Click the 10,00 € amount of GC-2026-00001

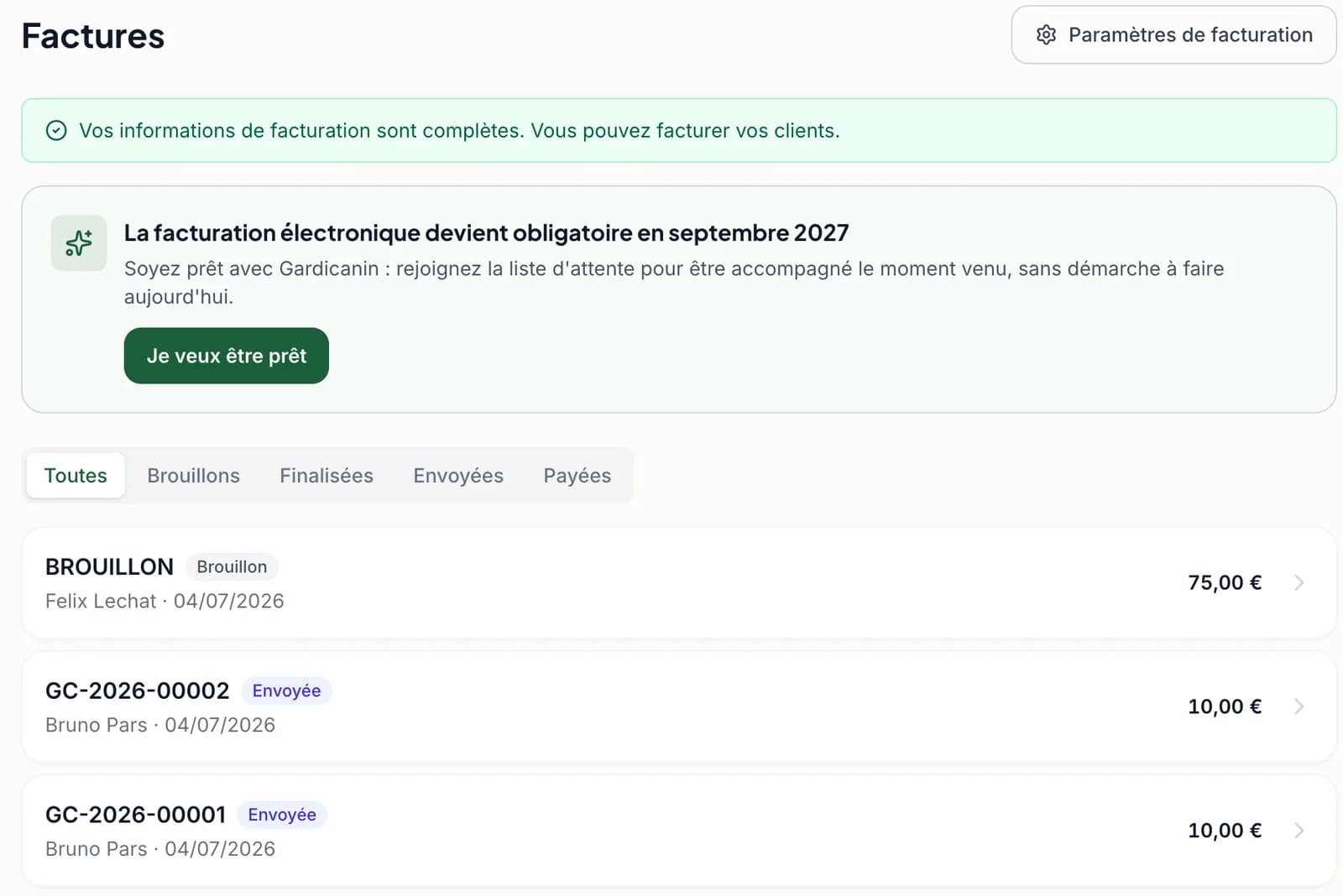1225,831
